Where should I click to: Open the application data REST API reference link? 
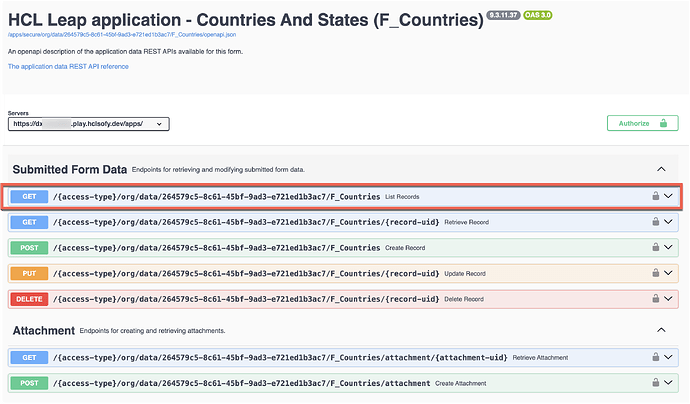(x=68, y=66)
